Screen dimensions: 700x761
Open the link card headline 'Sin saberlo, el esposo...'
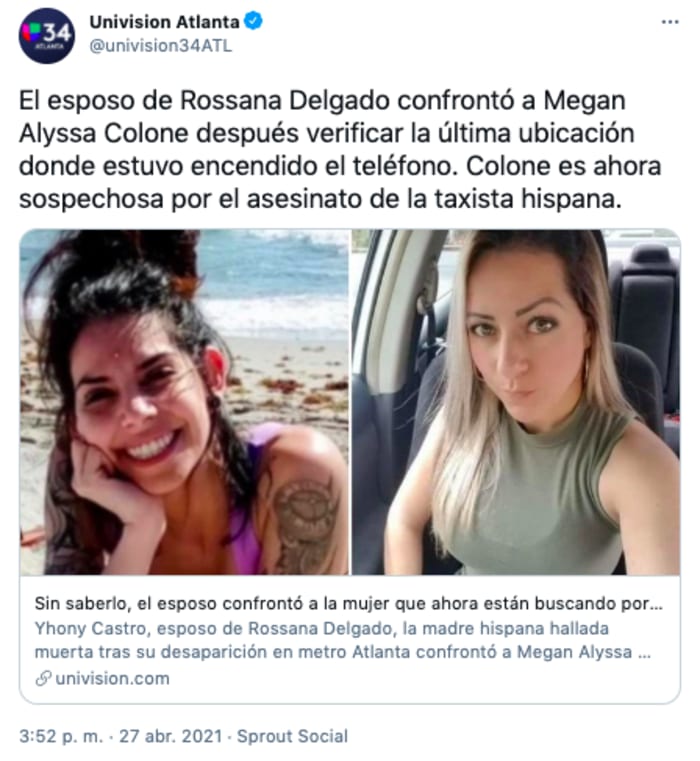coord(349,603)
